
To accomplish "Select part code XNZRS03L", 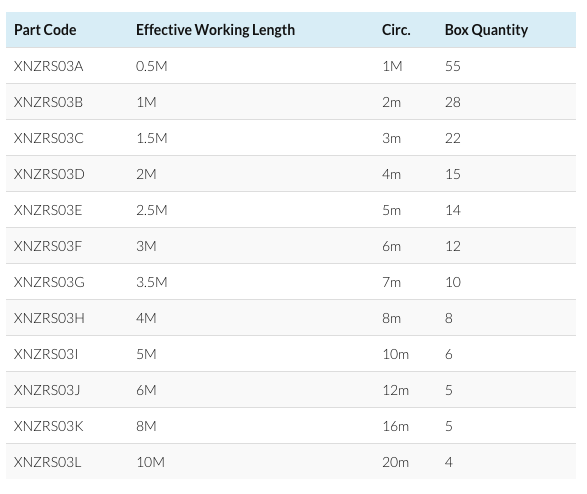I will 47,462.
